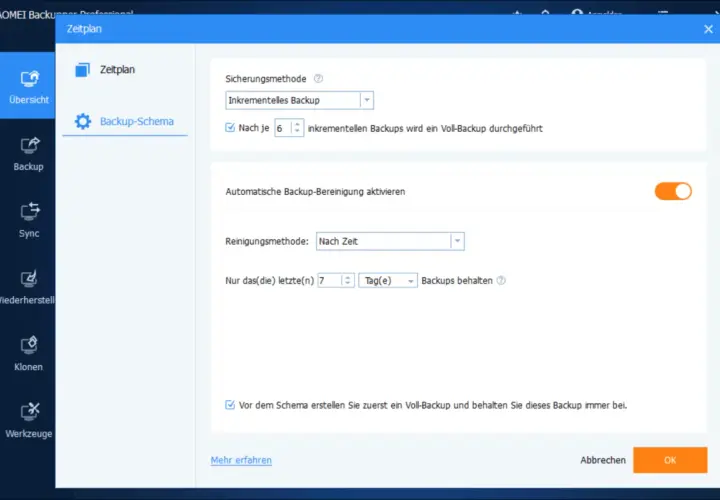This screenshot has height=500, width=720.
Task: Show help next to Backups behalten
Action: coord(501,281)
